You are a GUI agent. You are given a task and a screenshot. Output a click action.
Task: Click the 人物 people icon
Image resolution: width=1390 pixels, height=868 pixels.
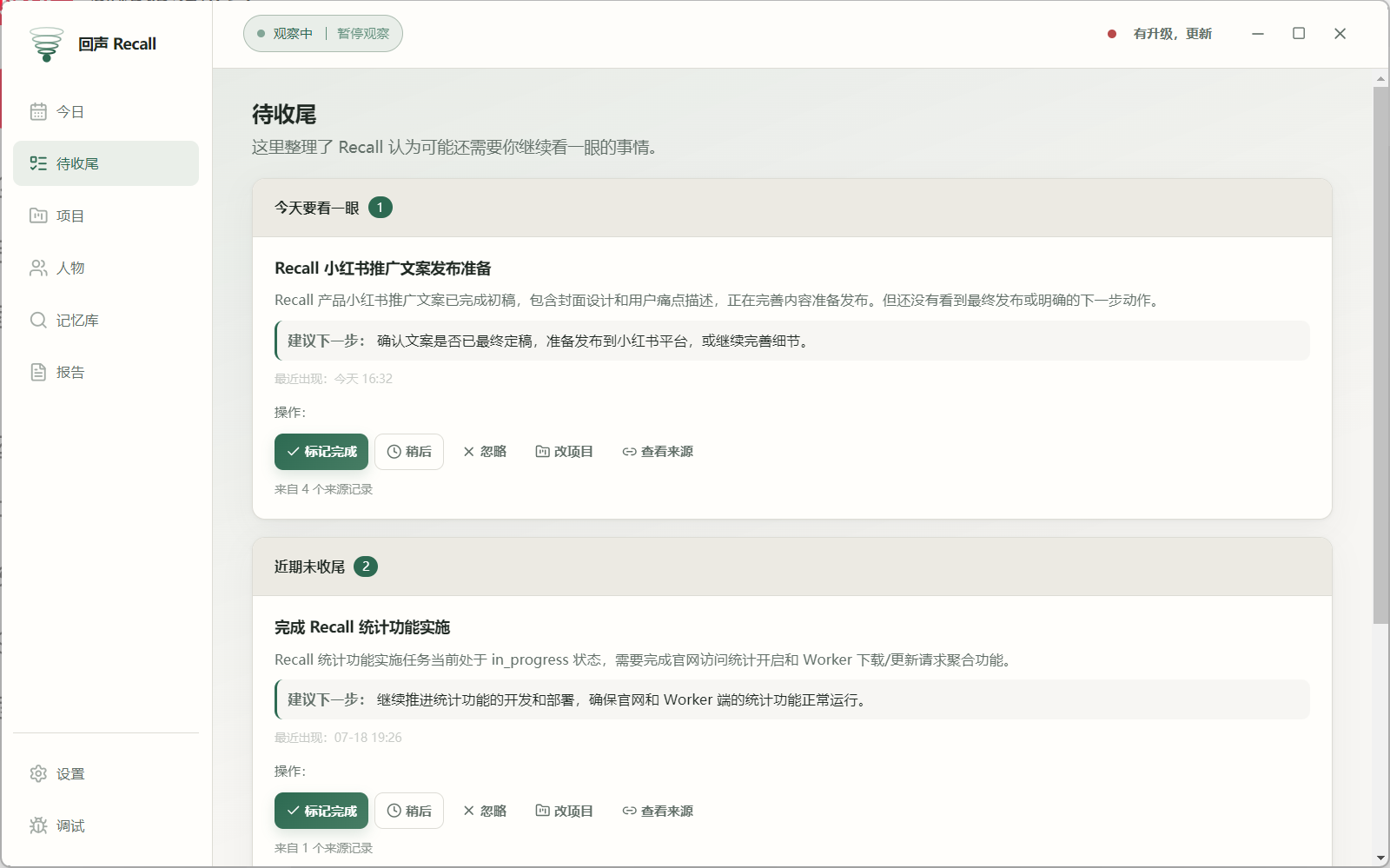[38, 268]
